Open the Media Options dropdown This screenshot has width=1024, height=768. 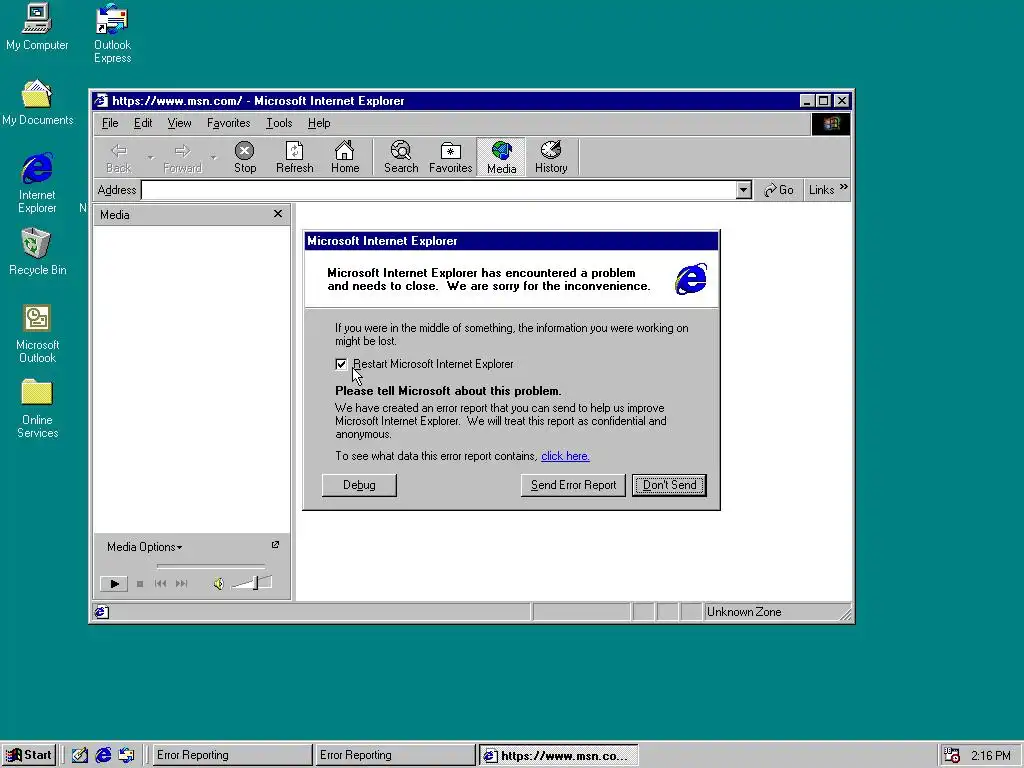tap(144, 547)
